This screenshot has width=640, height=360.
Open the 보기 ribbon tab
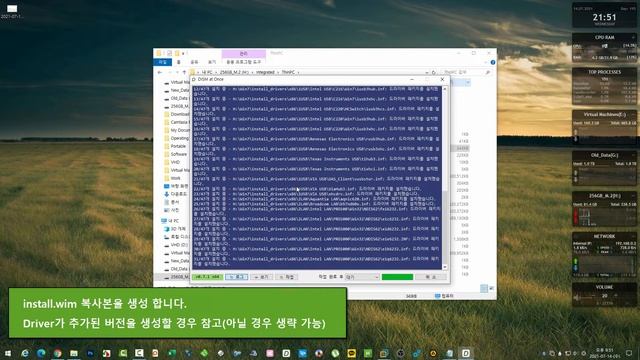coord(212,62)
